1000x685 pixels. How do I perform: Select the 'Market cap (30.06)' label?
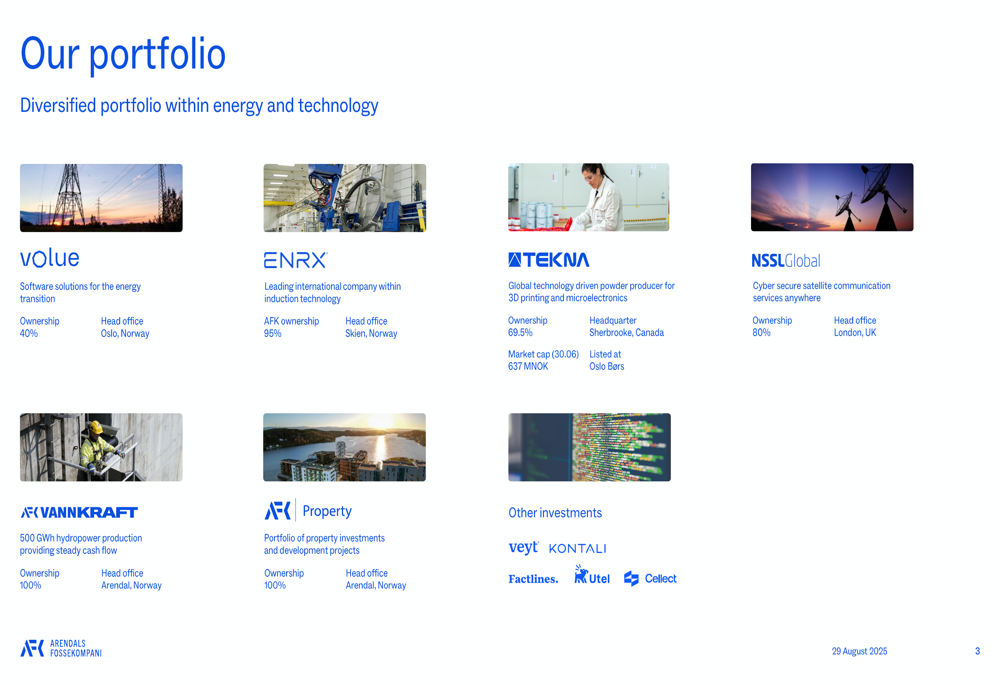(543, 355)
